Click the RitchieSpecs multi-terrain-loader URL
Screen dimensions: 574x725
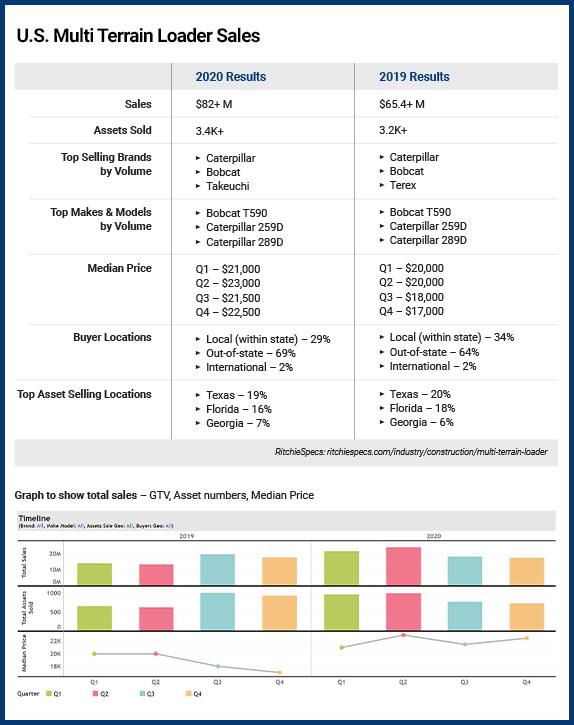(411, 452)
